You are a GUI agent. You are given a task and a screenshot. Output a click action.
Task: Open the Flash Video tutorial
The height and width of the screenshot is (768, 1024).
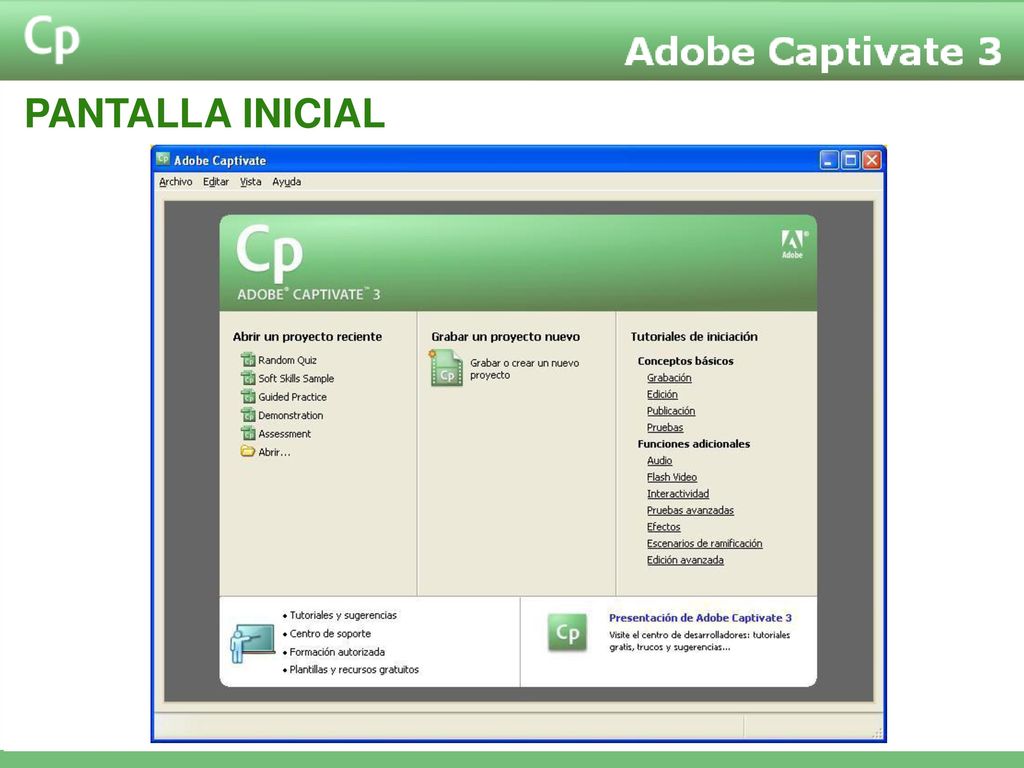pyautogui.click(x=672, y=477)
